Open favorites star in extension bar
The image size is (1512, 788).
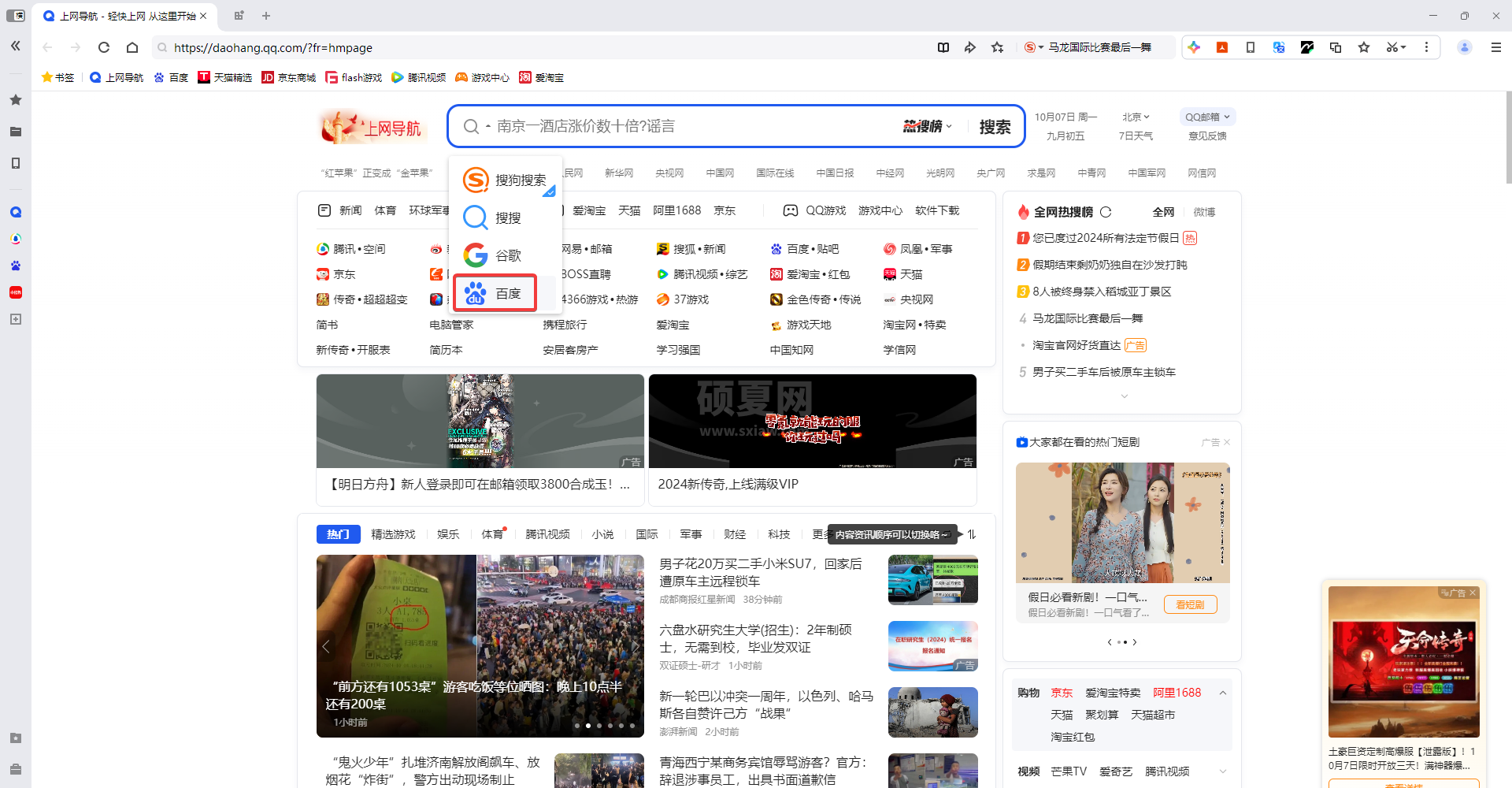1364,47
